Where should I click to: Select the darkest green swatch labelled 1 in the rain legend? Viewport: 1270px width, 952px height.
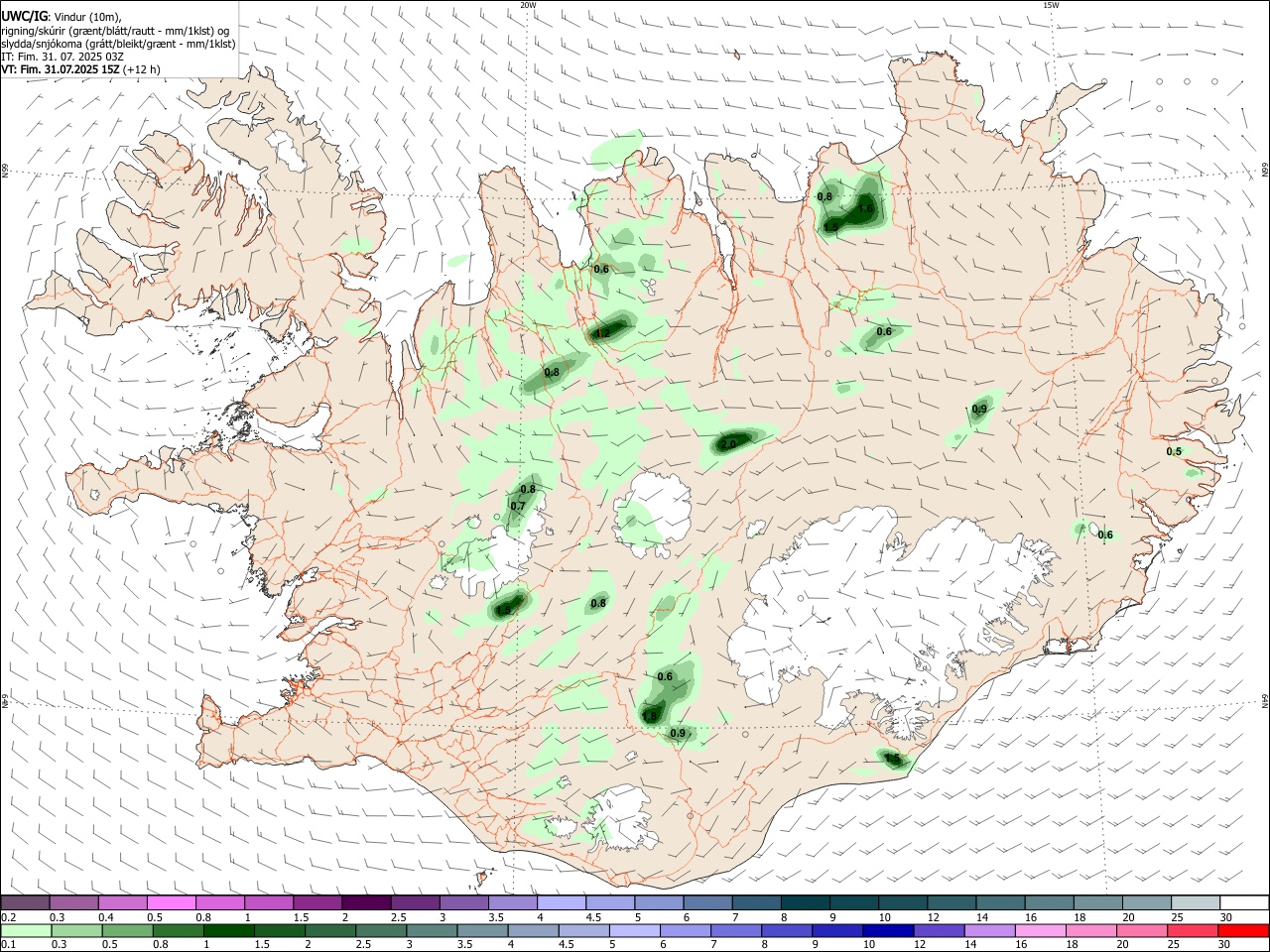tap(230, 930)
